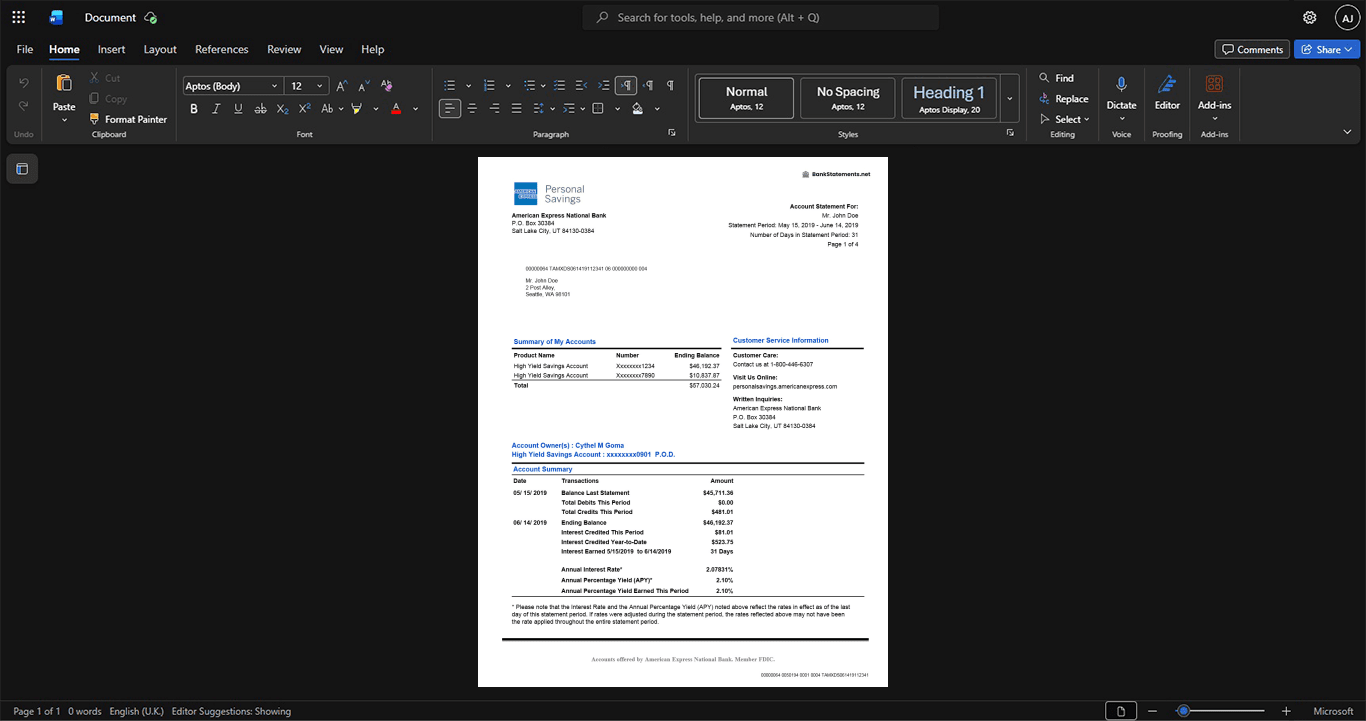Toggle Underline formatting
The height and width of the screenshot is (721, 1366).
(x=238, y=108)
